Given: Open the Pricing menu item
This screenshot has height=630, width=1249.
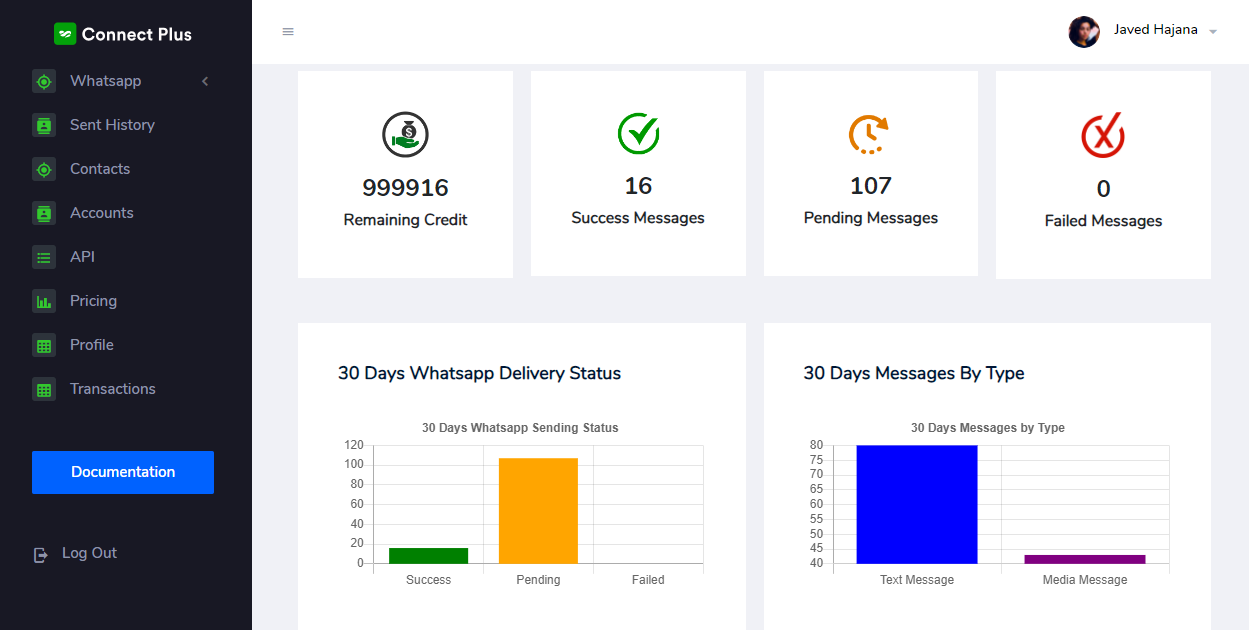Looking at the screenshot, I should (x=93, y=301).
